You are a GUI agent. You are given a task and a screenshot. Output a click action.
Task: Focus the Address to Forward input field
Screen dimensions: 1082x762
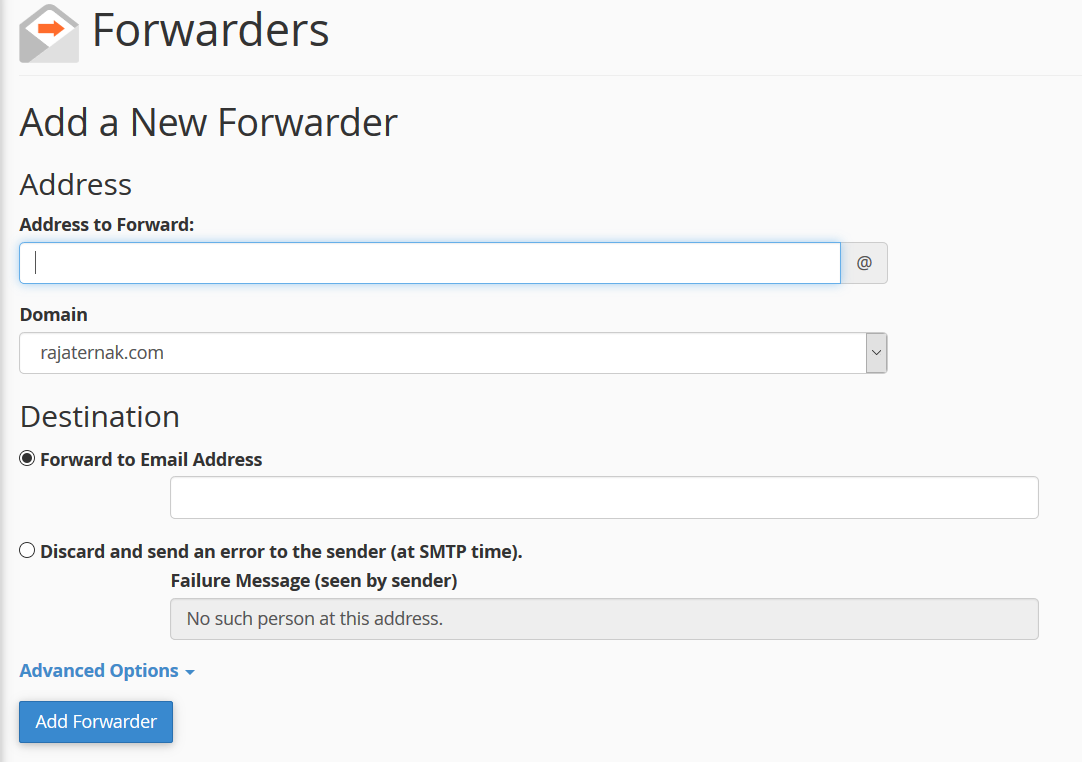click(x=430, y=263)
